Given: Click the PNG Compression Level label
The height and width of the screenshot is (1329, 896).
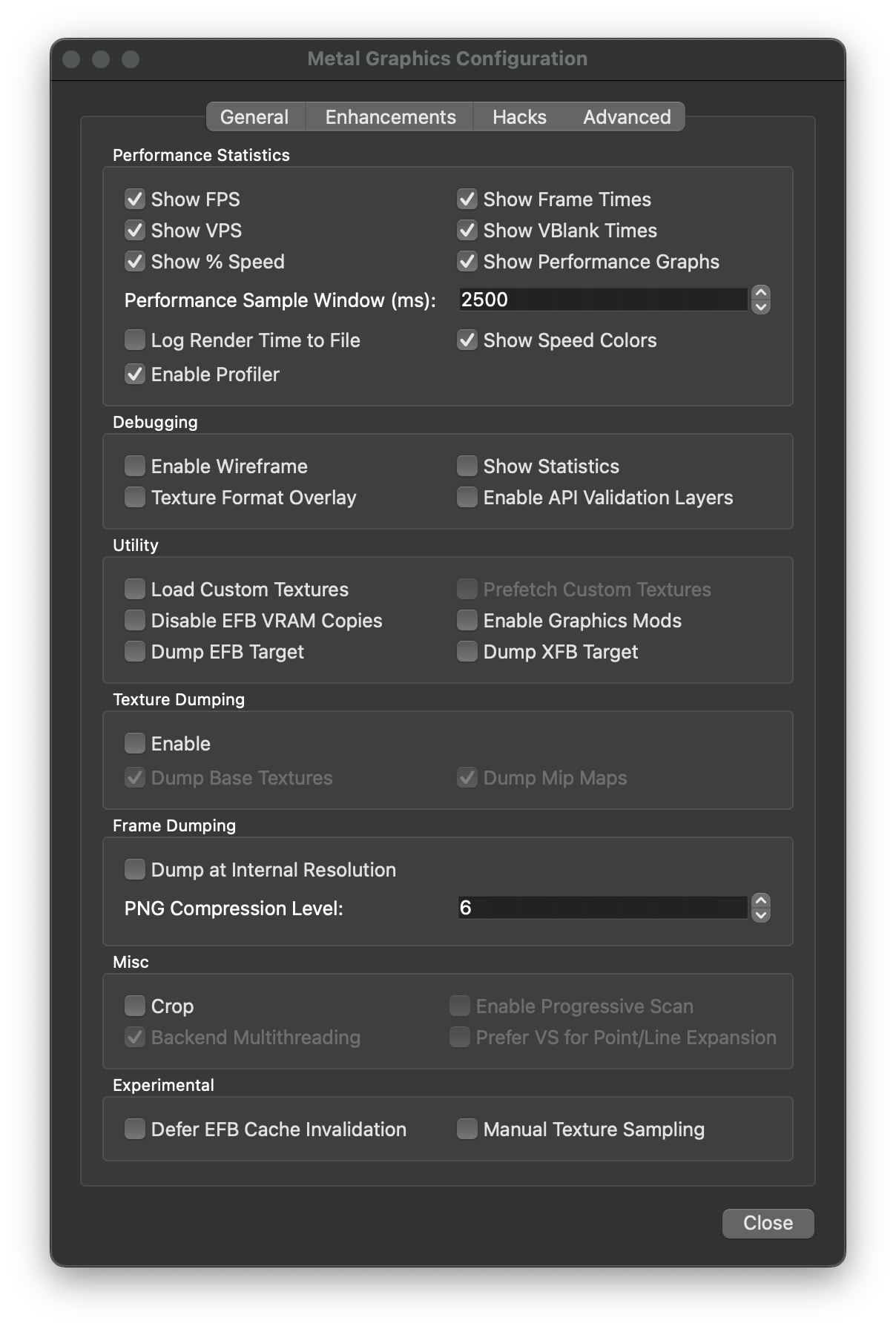Looking at the screenshot, I should [x=234, y=908].
